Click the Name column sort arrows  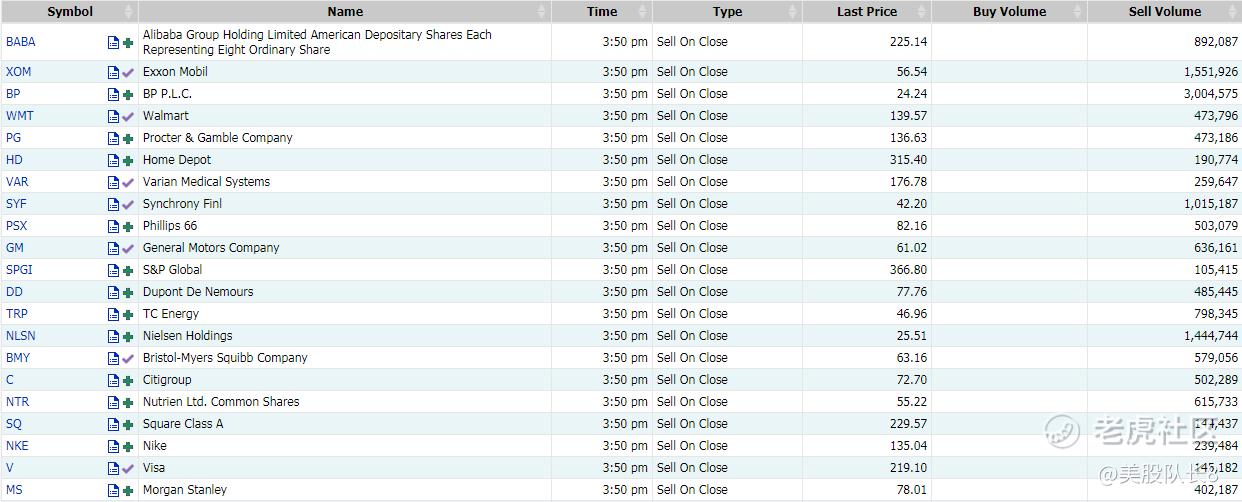543,12
